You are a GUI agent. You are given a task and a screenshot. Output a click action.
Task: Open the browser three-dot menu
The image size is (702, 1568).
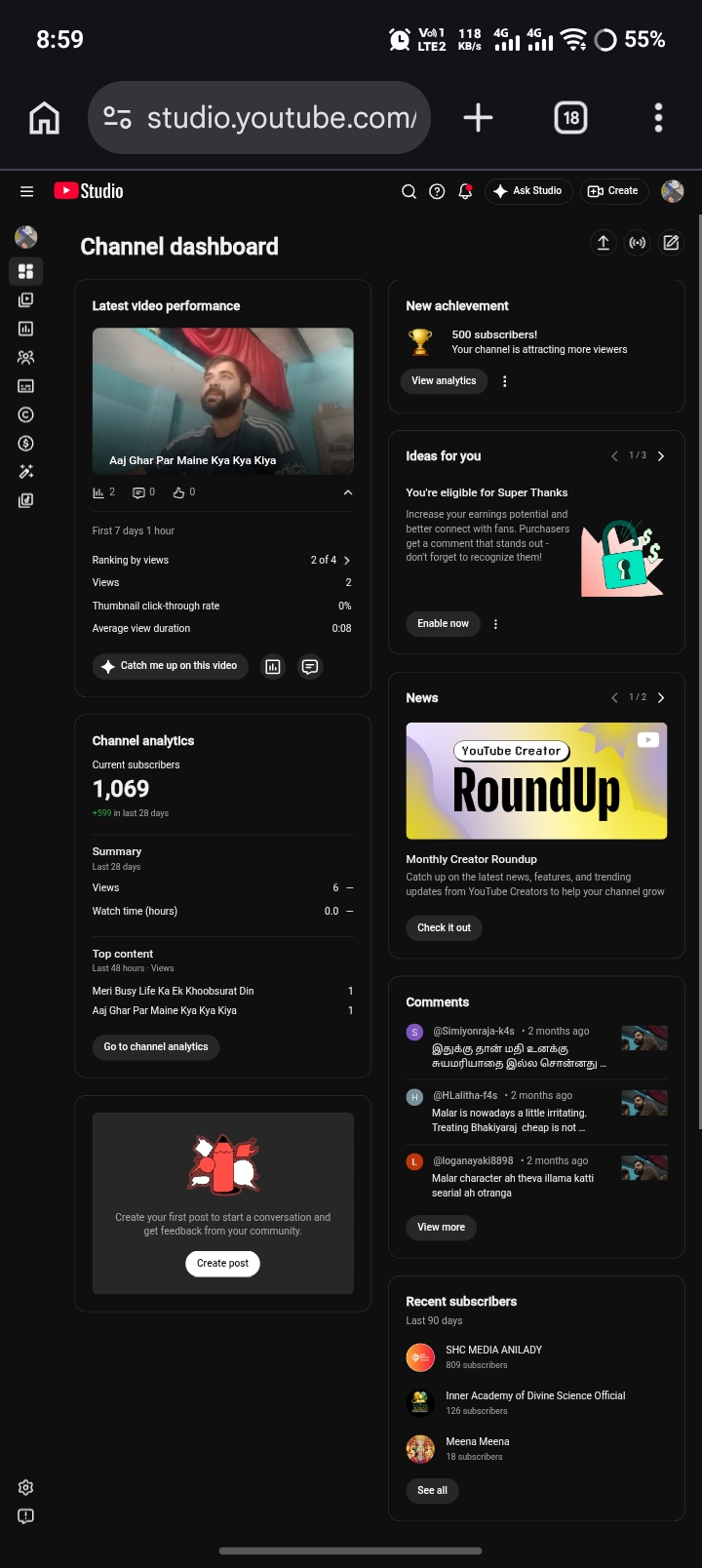tap(659, 118)
